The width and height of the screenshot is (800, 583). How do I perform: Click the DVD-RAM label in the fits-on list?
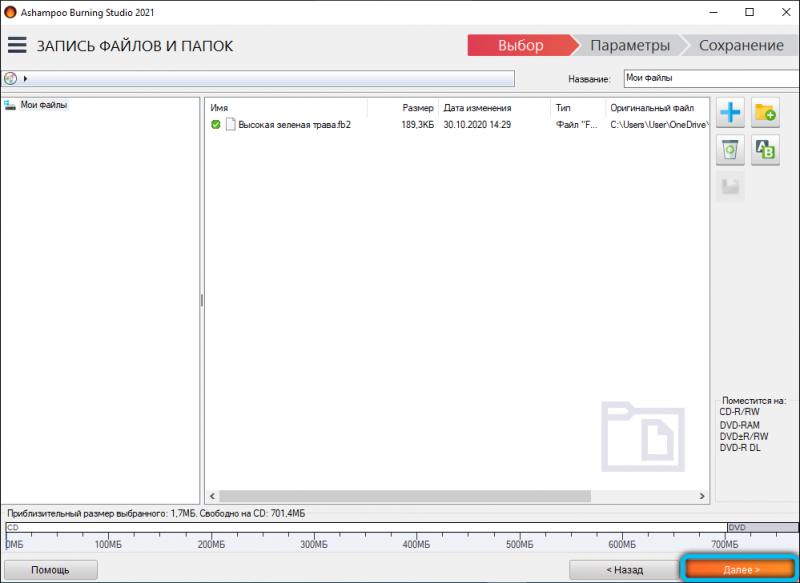(x=739, y=425)
